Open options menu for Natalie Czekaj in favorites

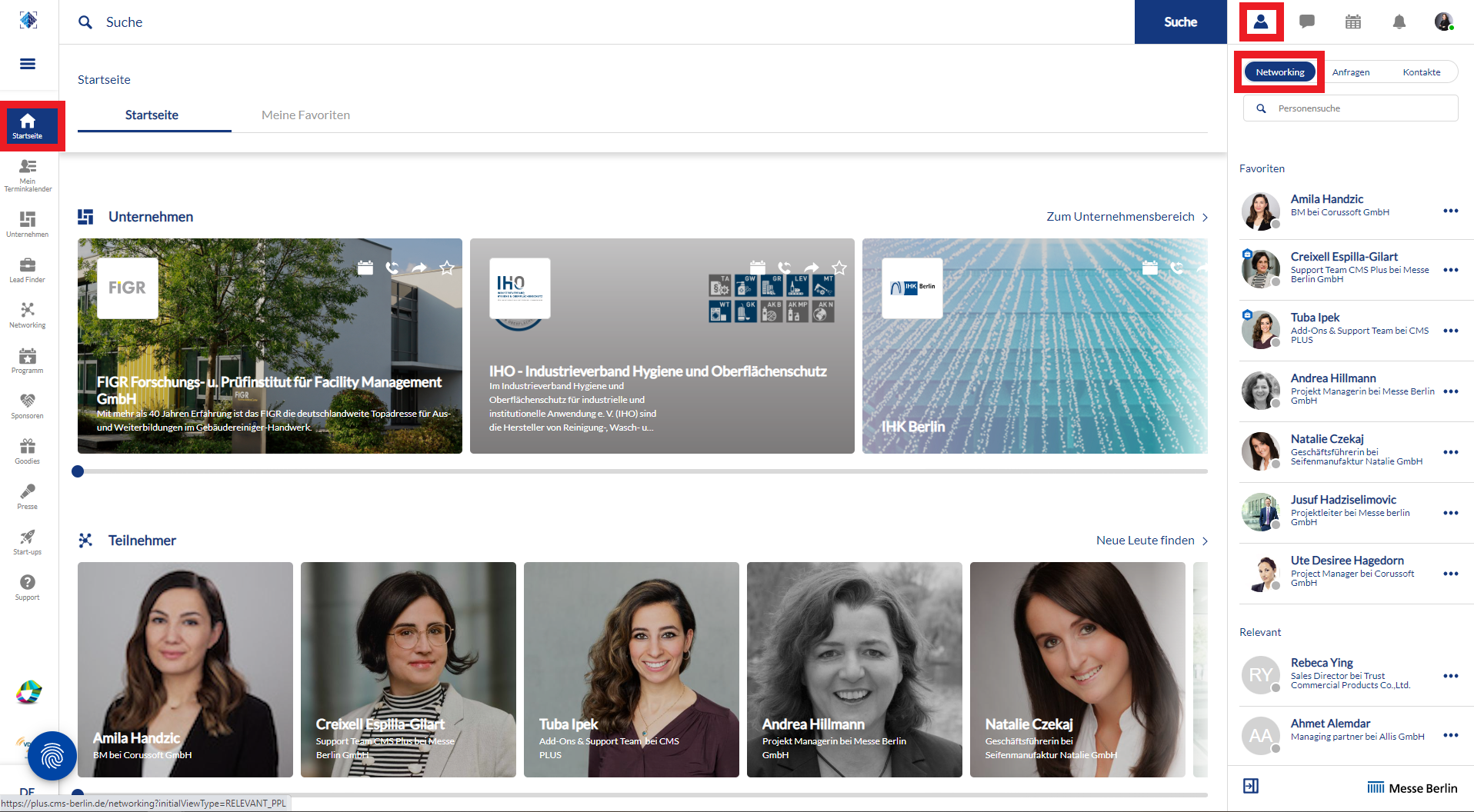1451,452
